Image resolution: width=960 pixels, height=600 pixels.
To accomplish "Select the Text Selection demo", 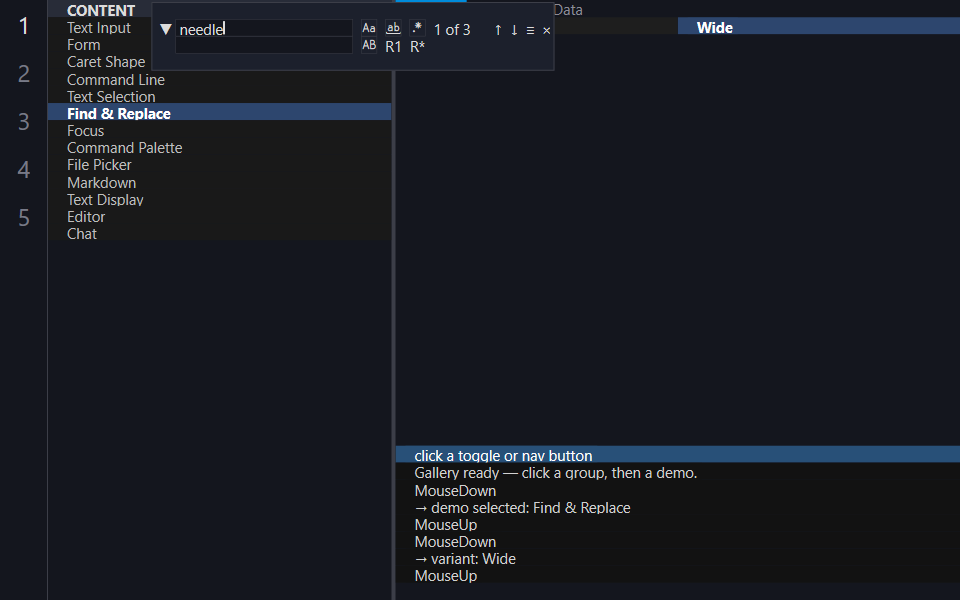I will [219, 97].
